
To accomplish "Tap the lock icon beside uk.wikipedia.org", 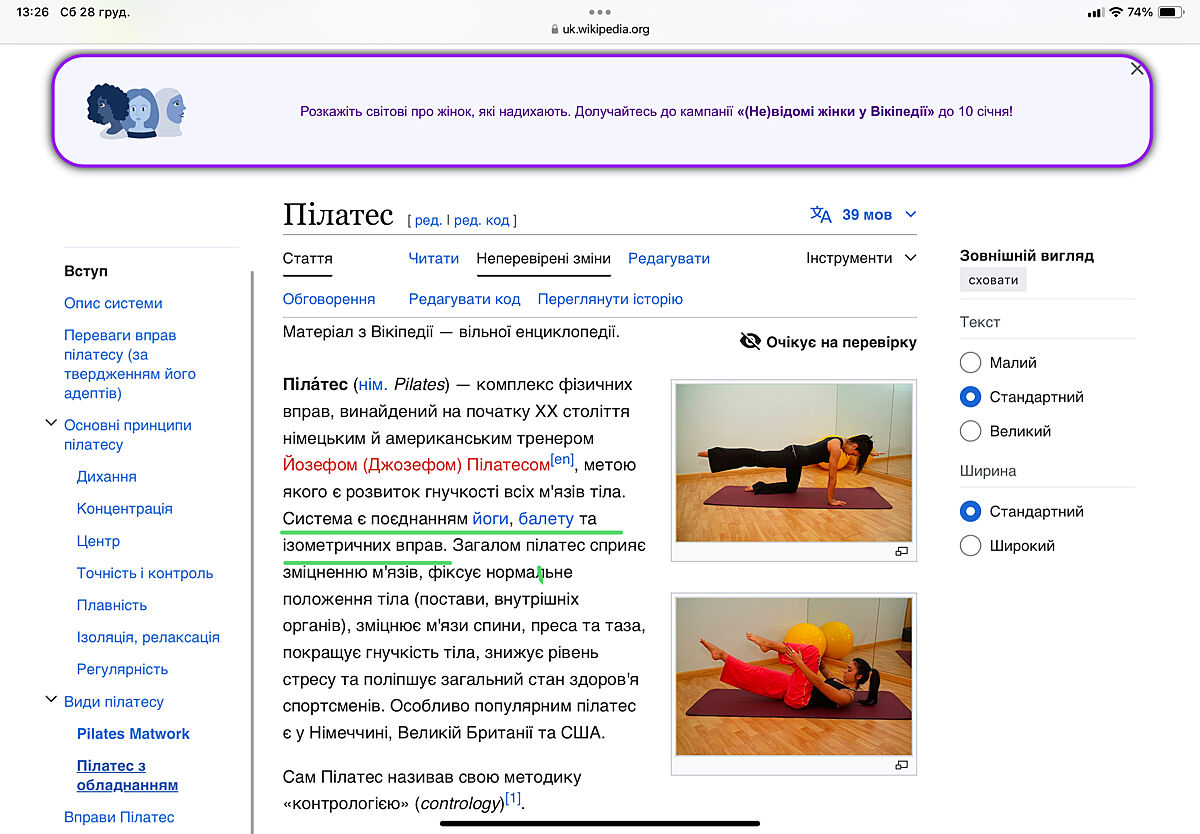I will pos(555,30).
